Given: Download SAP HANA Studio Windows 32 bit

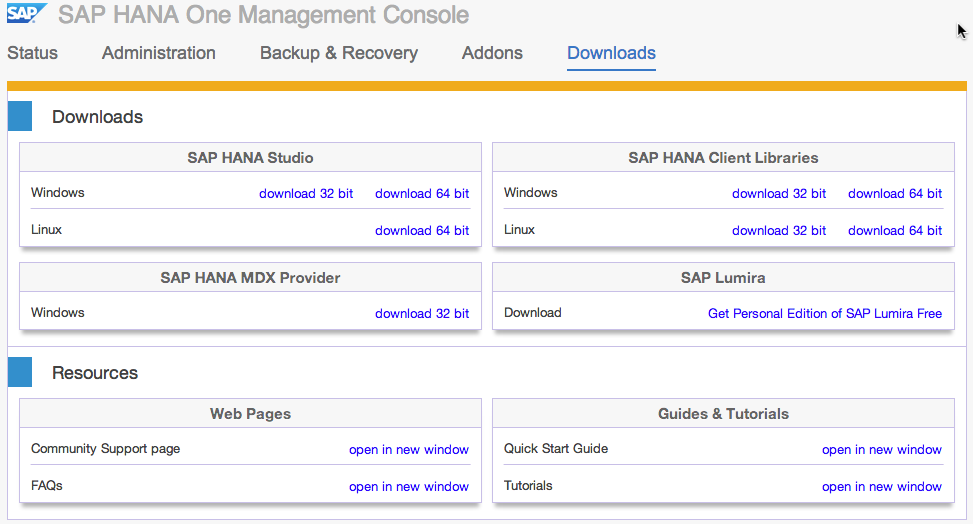Looking at the screenshot, I should pos(306,194).
